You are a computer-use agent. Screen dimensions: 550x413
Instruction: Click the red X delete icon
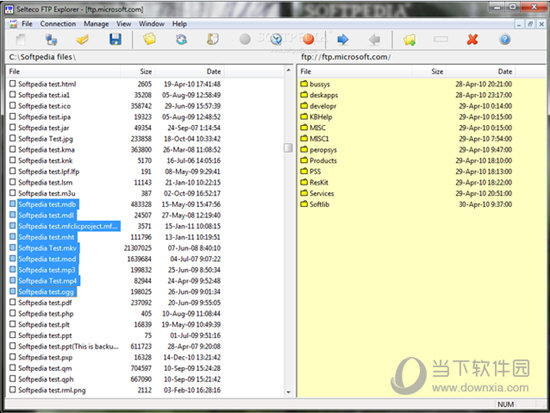472,39
